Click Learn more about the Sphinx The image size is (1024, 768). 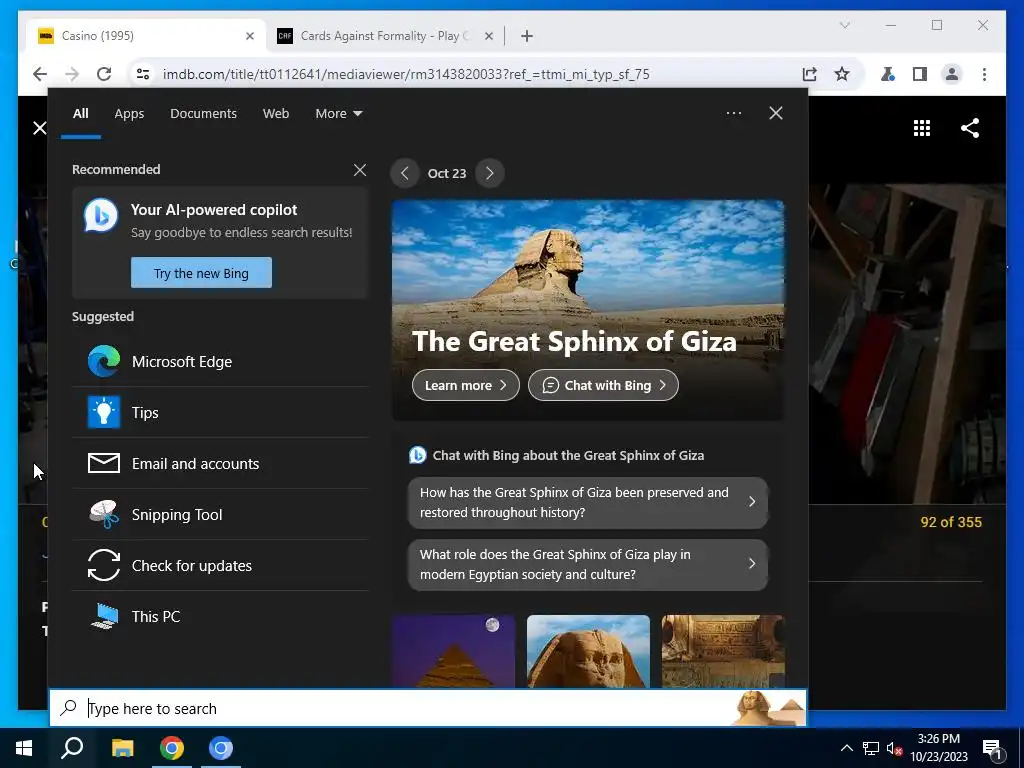[466, 385]
